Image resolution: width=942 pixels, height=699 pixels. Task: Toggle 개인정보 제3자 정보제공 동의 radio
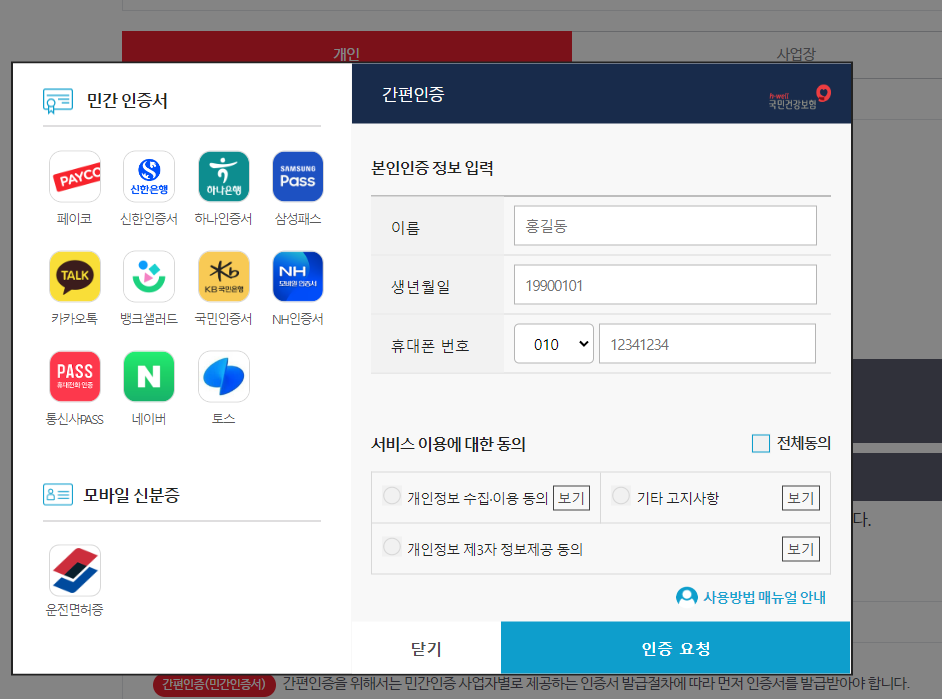click(392, 547)
